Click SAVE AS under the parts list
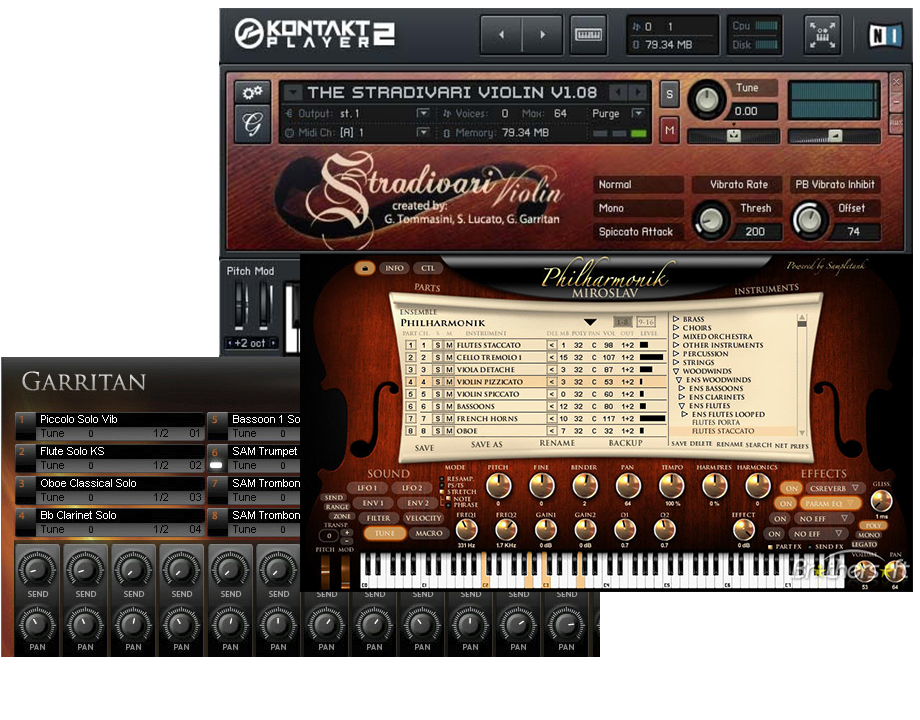Viewport: 920px width, 720px height. click(486, 445)
